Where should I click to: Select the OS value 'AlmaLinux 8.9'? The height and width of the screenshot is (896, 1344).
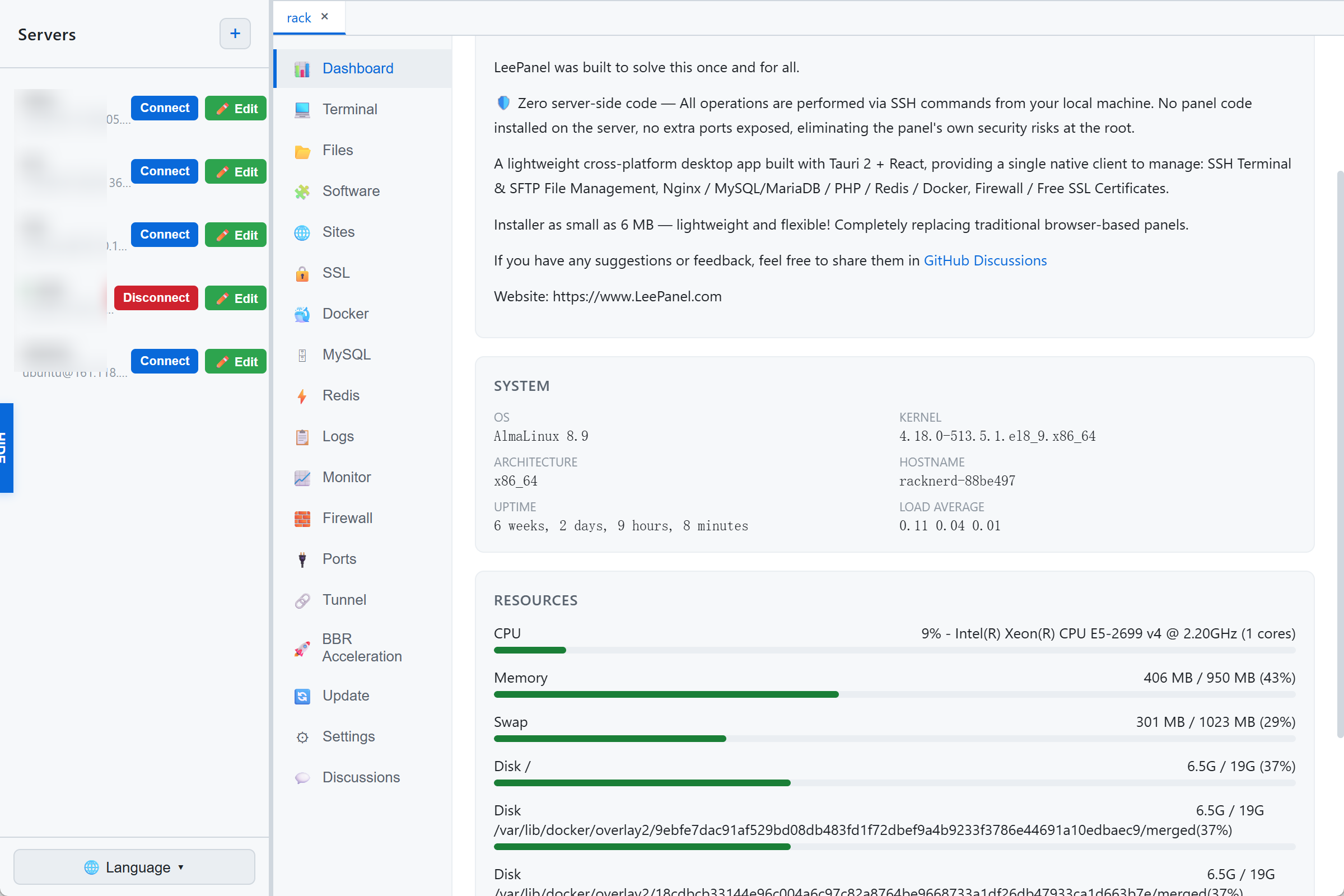tap(540, 436)
